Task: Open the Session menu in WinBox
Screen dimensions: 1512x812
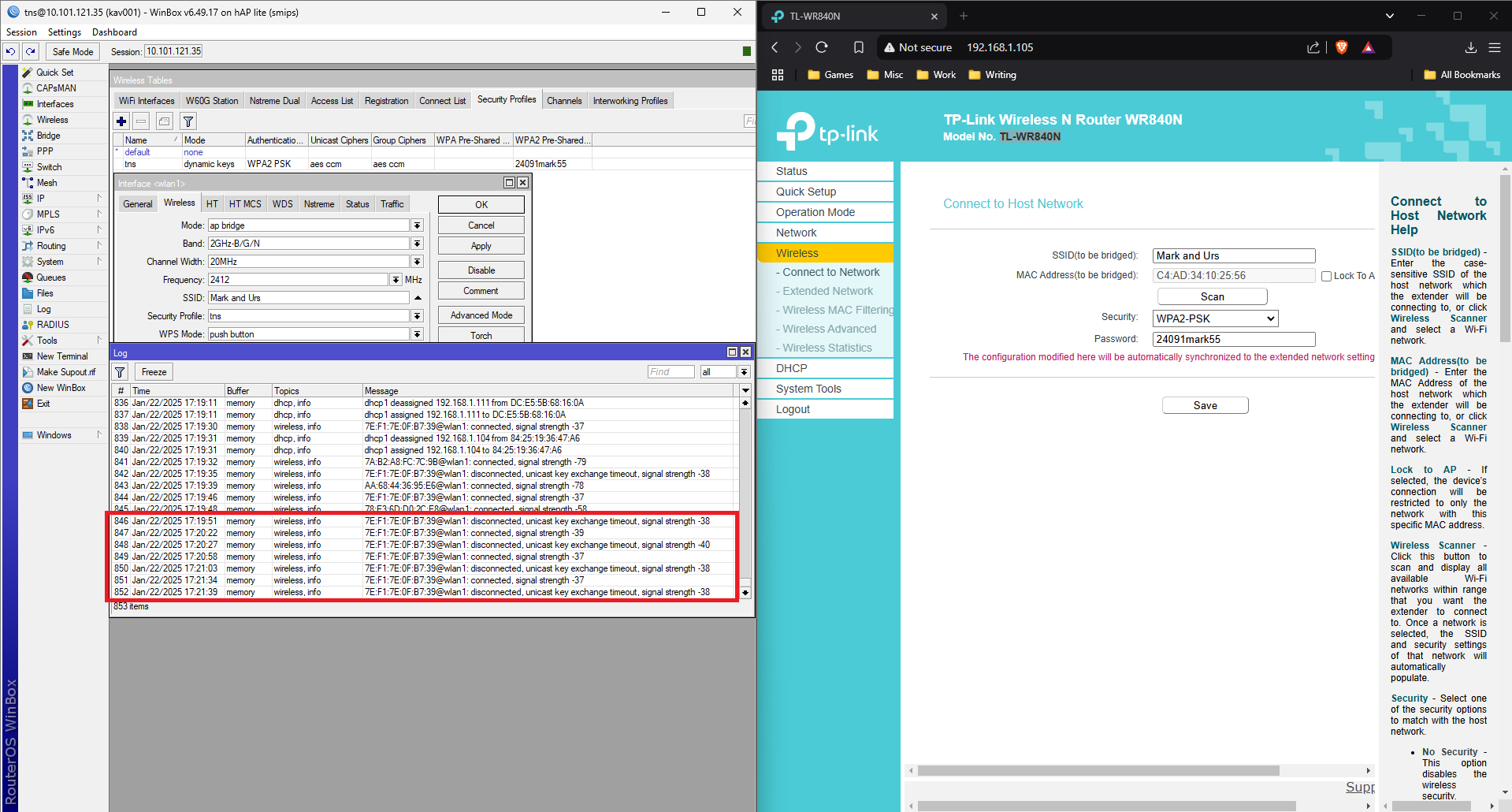Action: click(22, 32)
